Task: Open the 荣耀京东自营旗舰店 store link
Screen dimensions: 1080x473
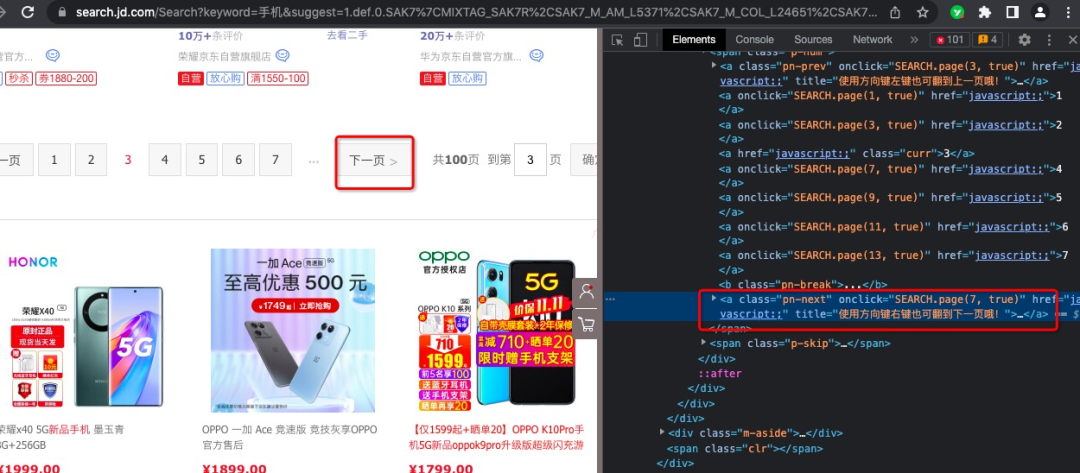Action: 224,56
